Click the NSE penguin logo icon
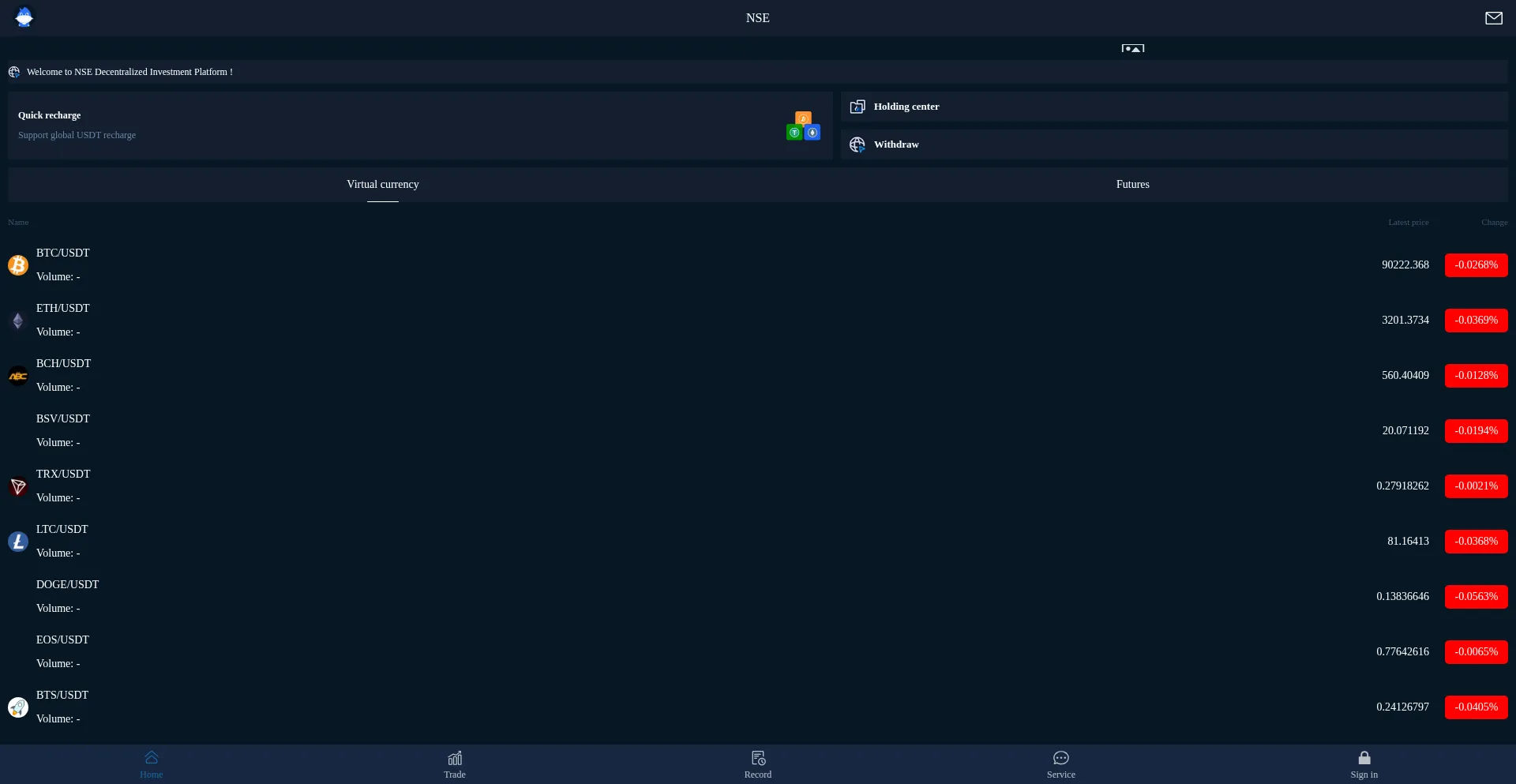This screenshot has height=784, width=1516. click(24, 17)
